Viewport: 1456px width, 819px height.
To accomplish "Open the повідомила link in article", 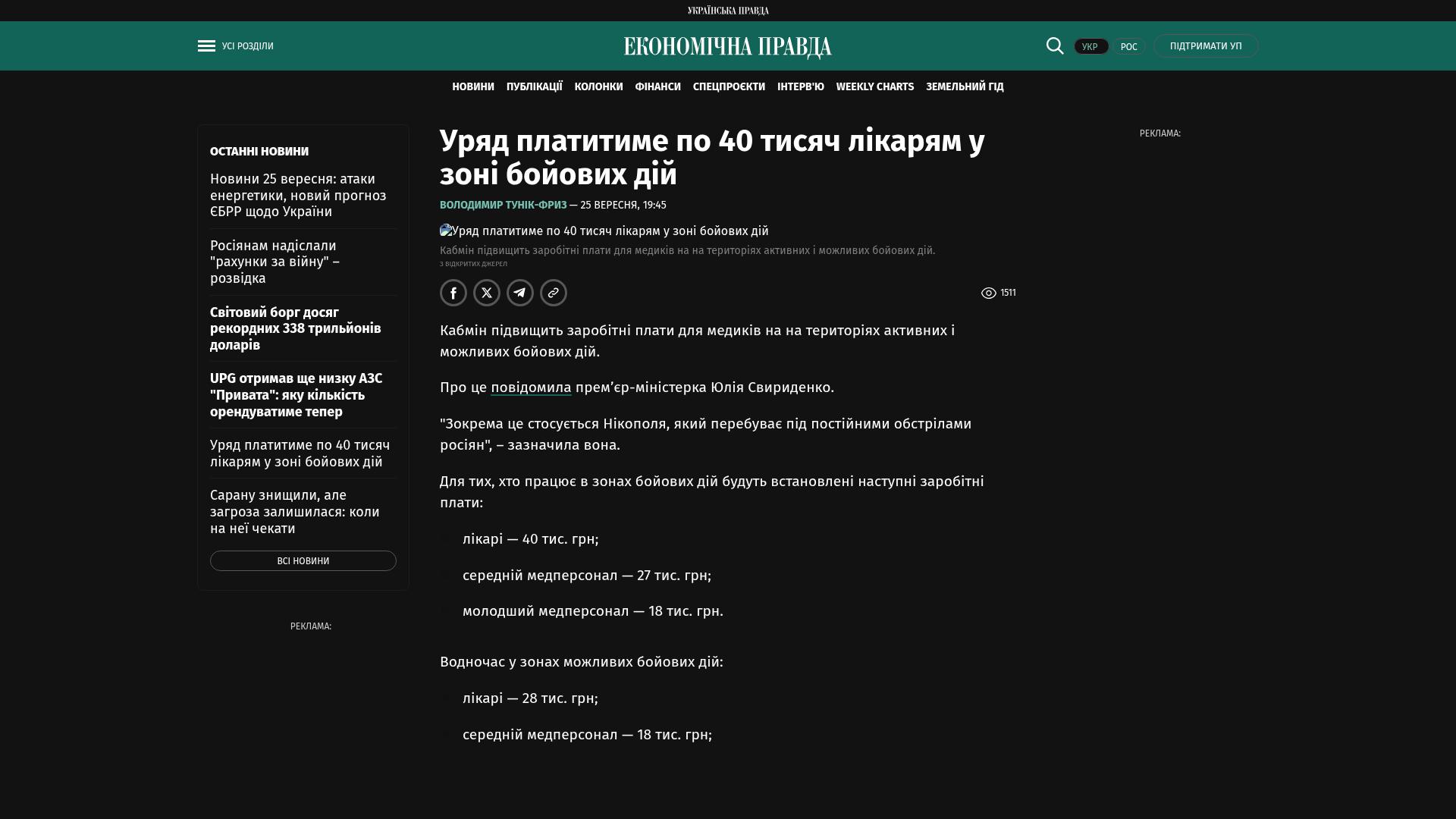I will pos(531,388).
